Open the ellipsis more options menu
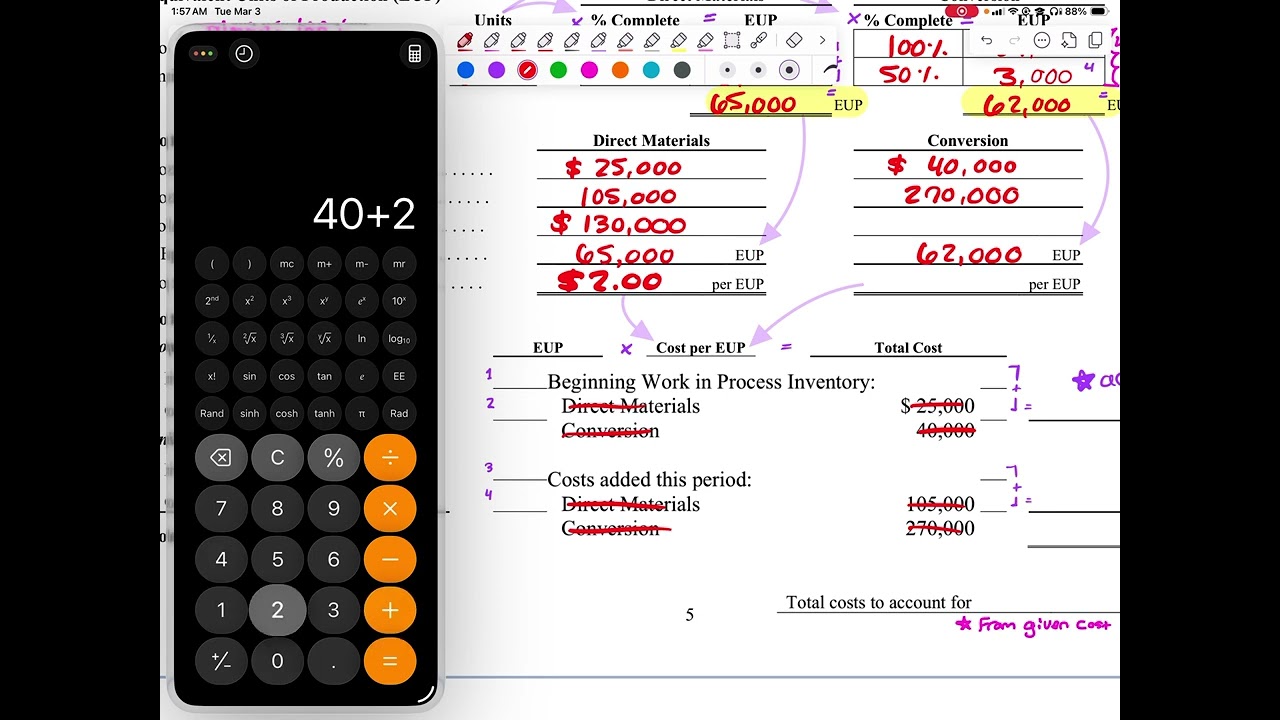 [1041, 41]
